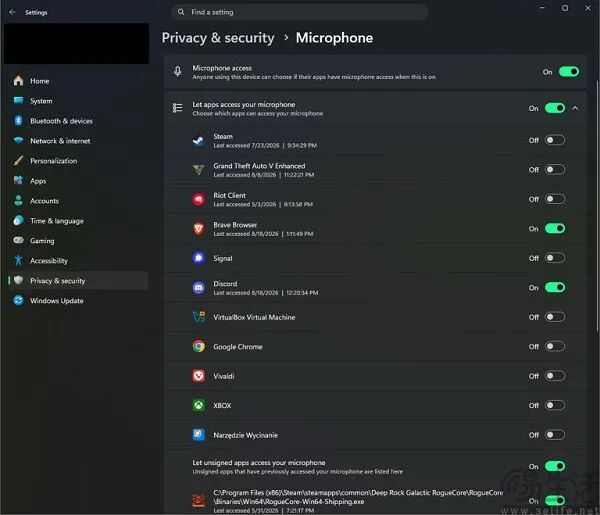Click the Google Chrome icon
This screenshot has width=600, height=515.
coord(199,346)
